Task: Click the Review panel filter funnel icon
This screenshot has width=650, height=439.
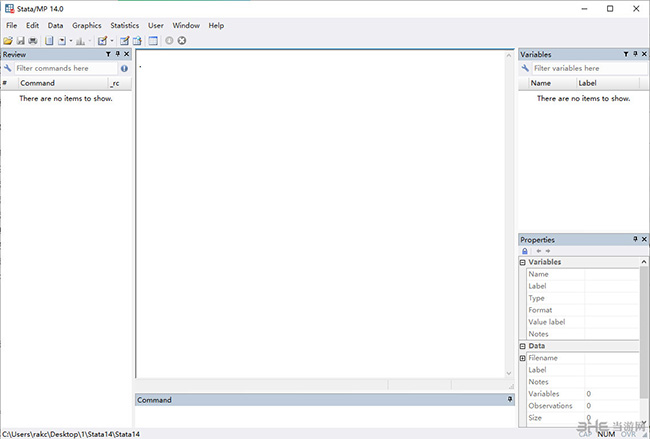Action: (108, 54)
